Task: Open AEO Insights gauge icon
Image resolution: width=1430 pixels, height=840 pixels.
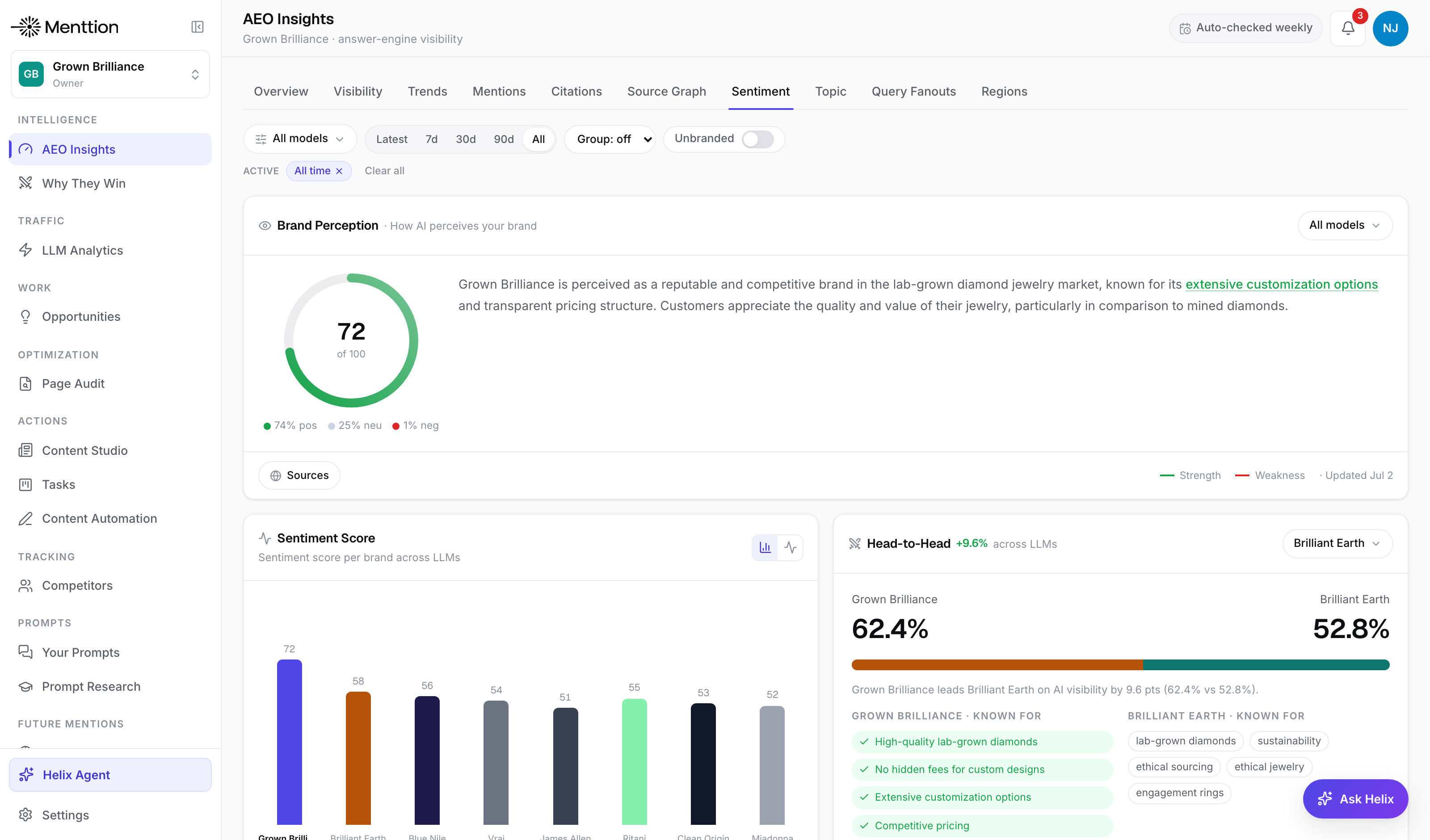Action: pyautogui.click(x=25, y=149)
